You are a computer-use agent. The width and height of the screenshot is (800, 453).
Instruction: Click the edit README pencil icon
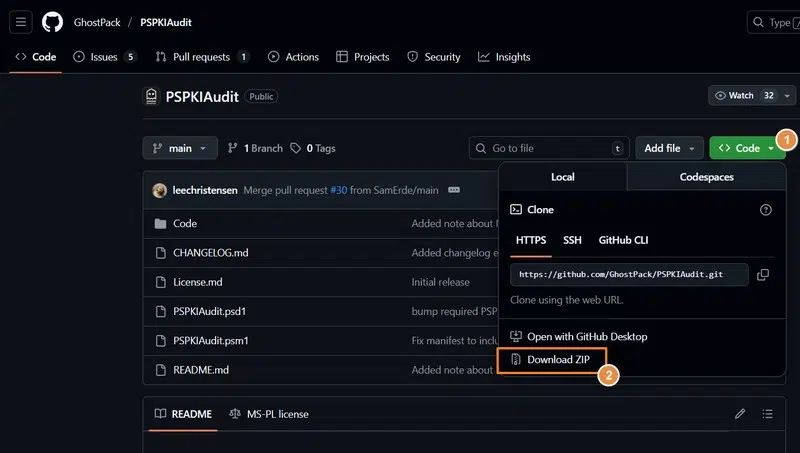740,414
